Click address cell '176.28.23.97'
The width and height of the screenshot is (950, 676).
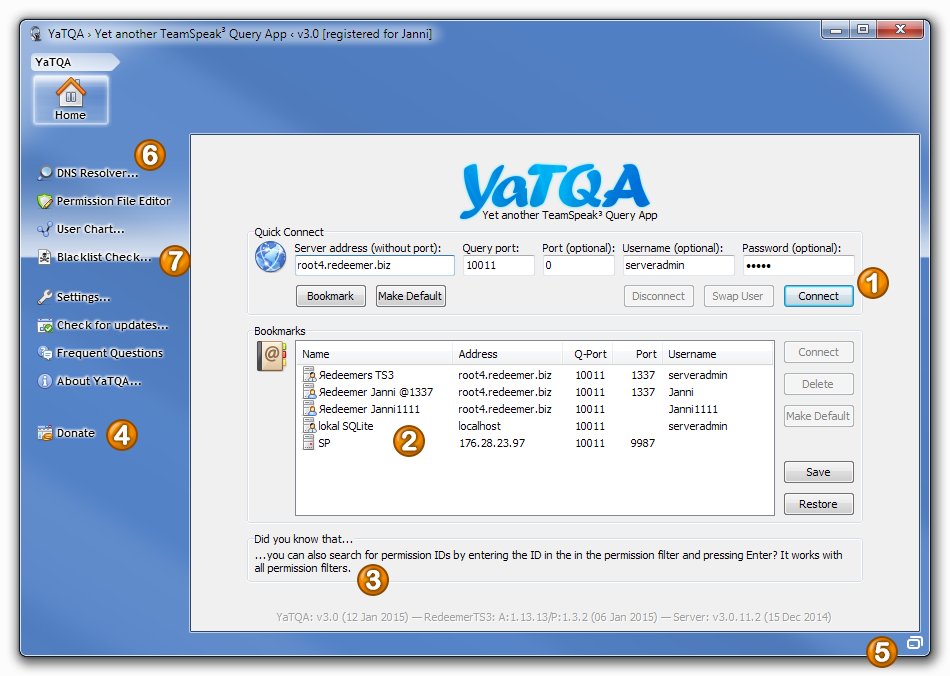point(492,443)
